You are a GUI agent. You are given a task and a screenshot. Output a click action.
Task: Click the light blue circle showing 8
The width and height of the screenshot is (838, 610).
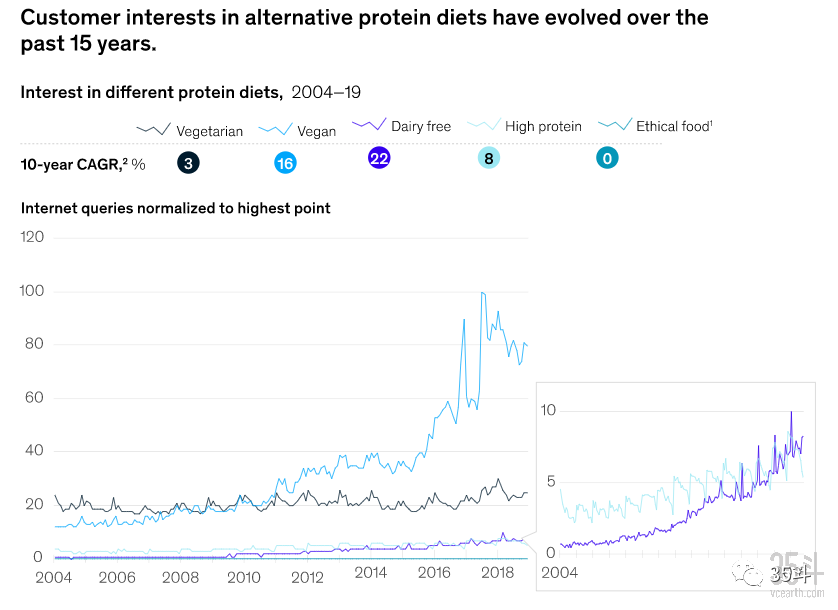(489, 158)
